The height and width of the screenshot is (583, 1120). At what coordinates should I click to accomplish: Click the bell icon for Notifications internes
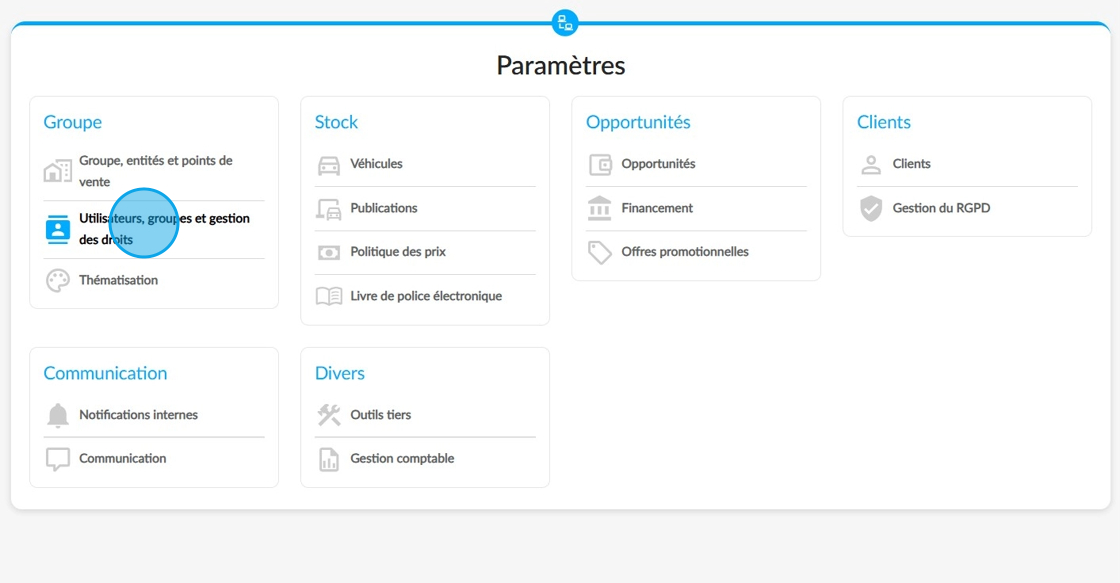[x=58, y=415]
